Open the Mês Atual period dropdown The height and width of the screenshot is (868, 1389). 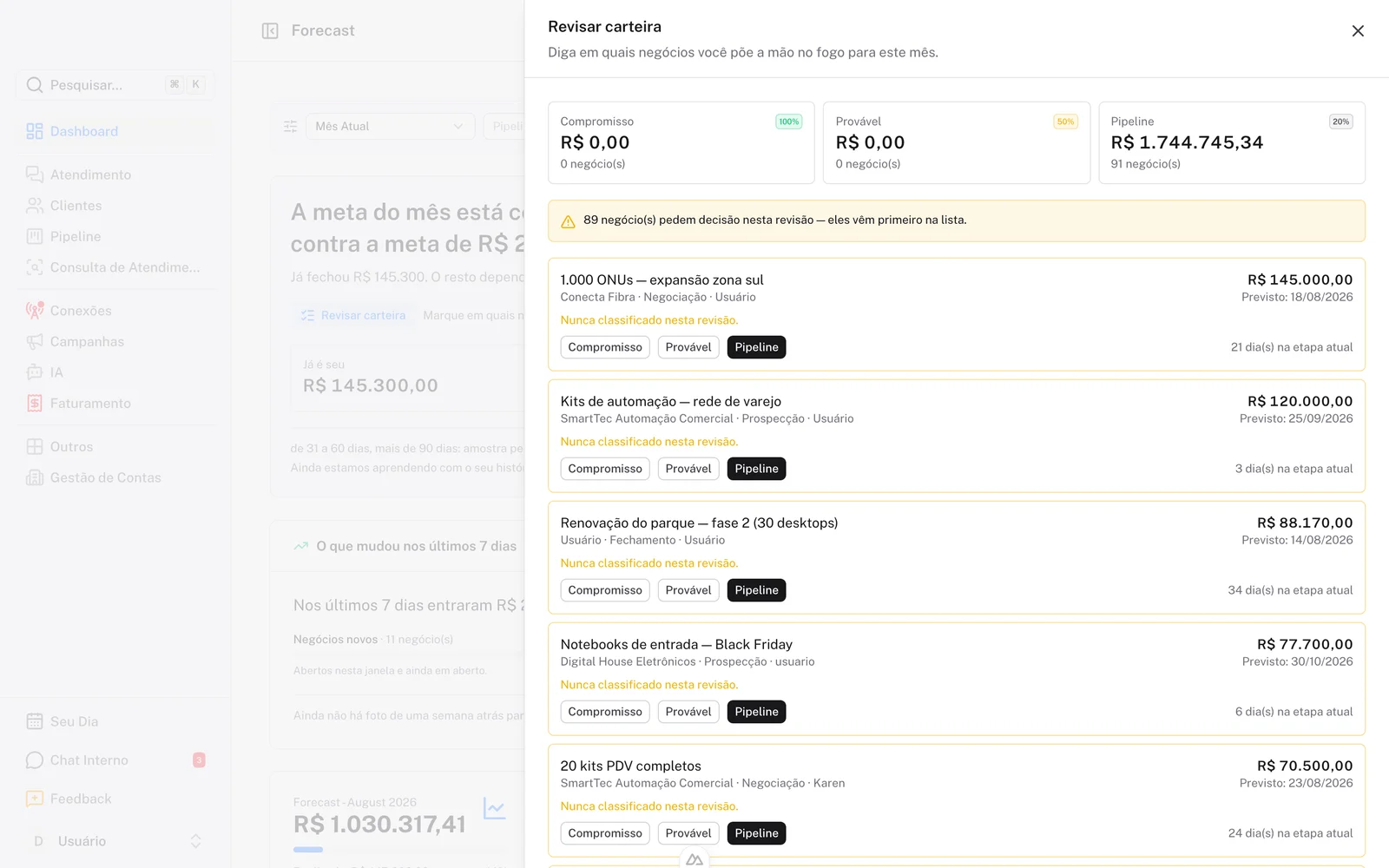click(390, 127)
